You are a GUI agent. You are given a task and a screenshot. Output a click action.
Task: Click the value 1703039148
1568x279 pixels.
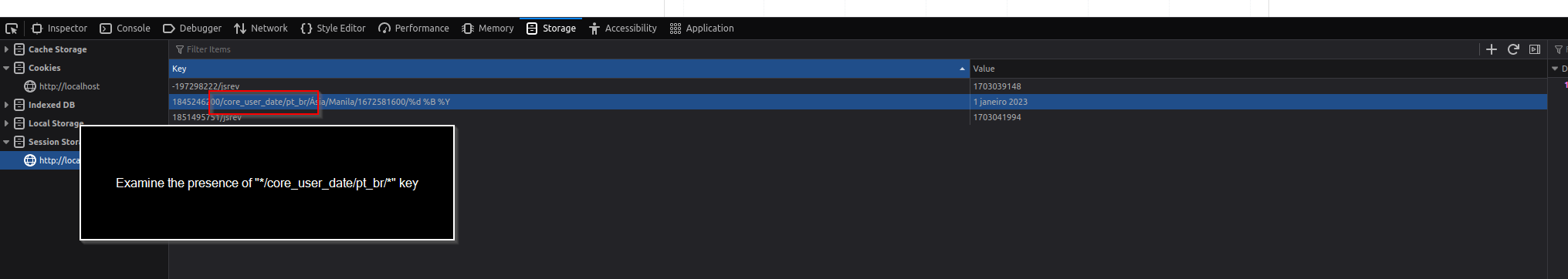coord(997,86)
